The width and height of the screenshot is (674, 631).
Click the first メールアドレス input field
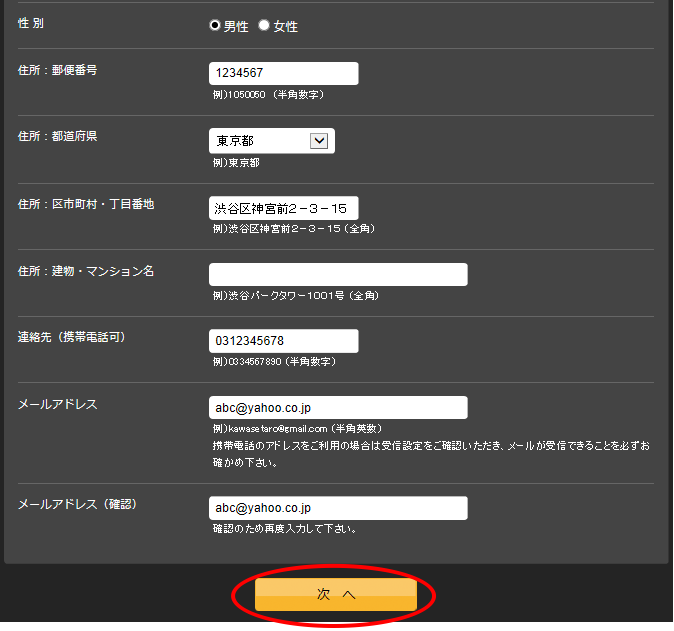tap(338, 408)
